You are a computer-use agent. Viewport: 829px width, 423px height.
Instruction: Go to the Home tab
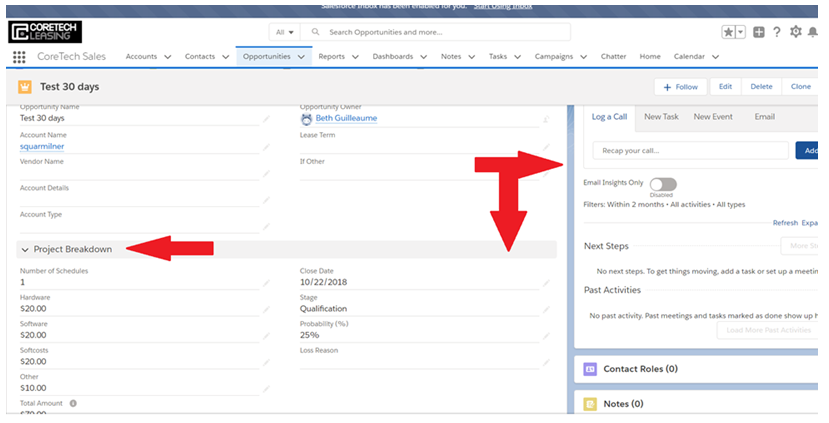650,57
